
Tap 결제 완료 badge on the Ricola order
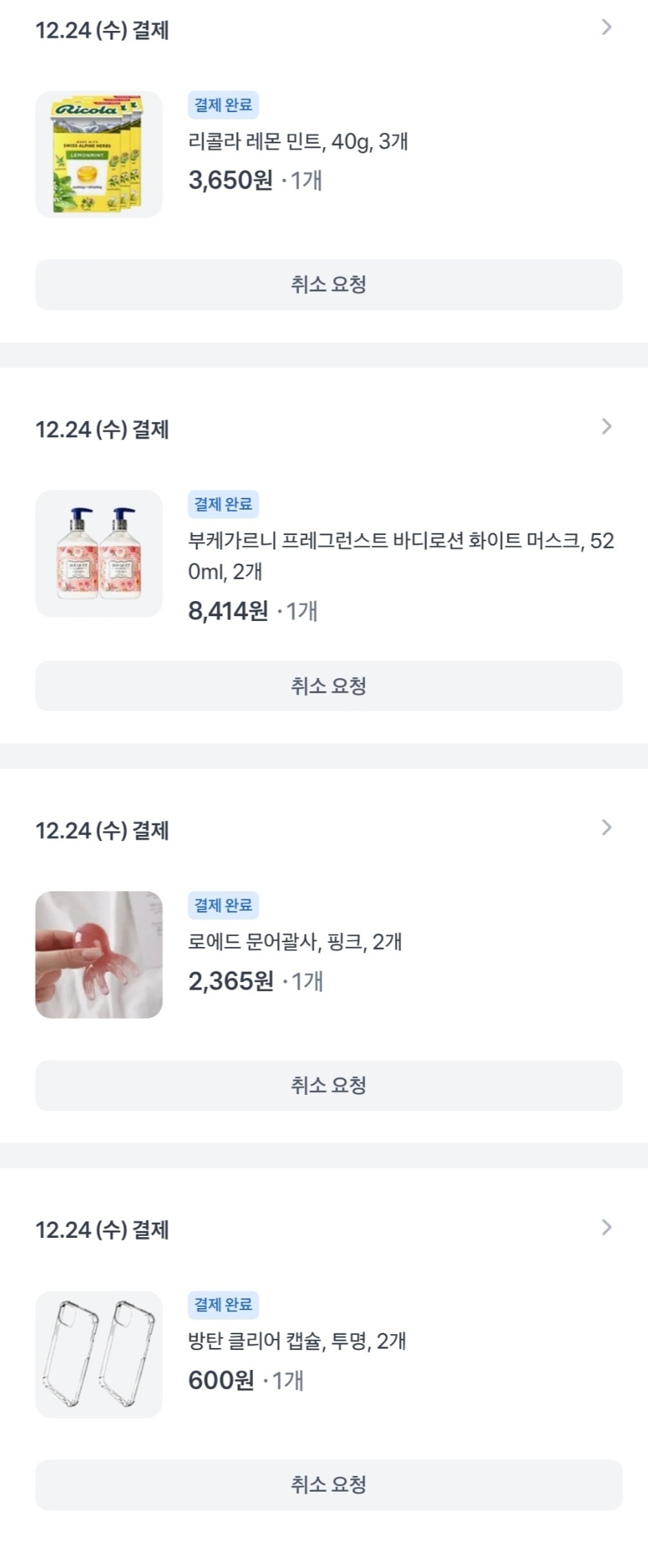223,105
